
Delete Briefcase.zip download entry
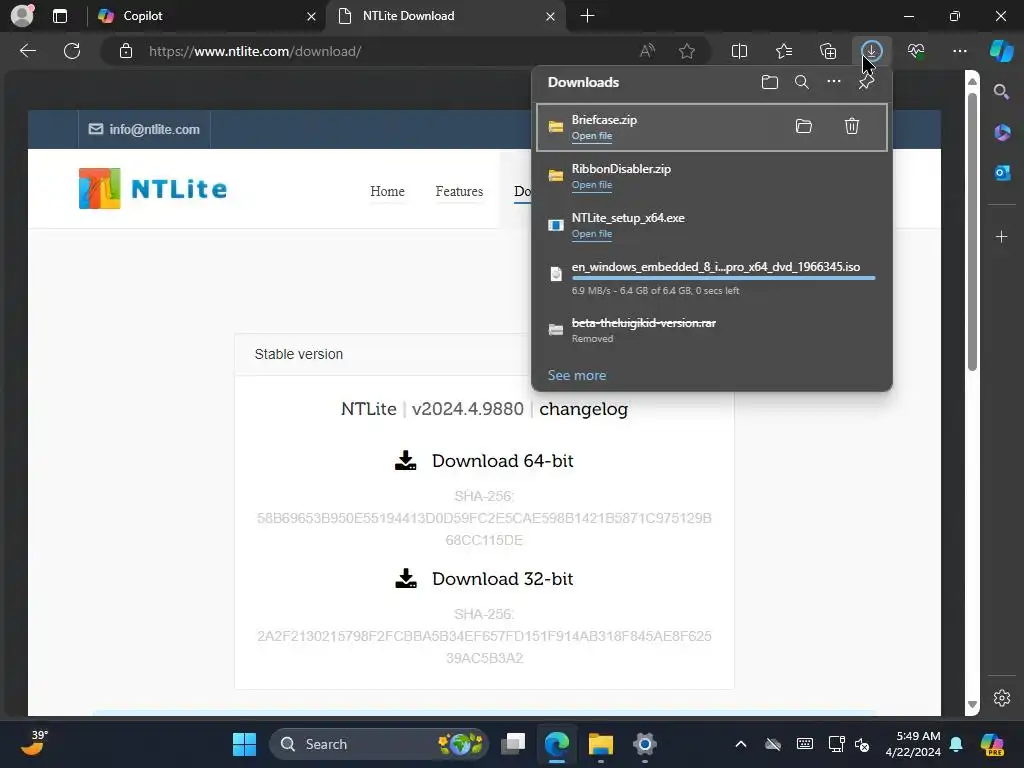pos(852,126)
